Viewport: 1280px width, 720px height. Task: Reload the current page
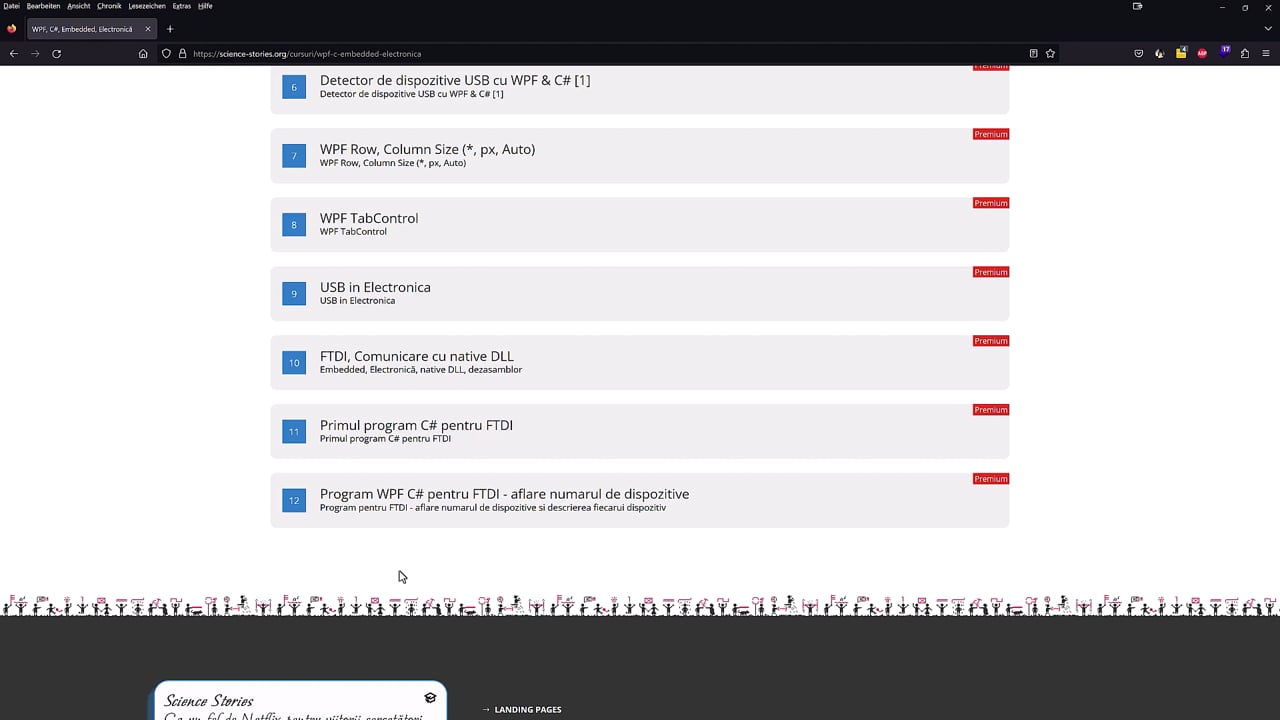pyautogui.click(x=56, y=53)
